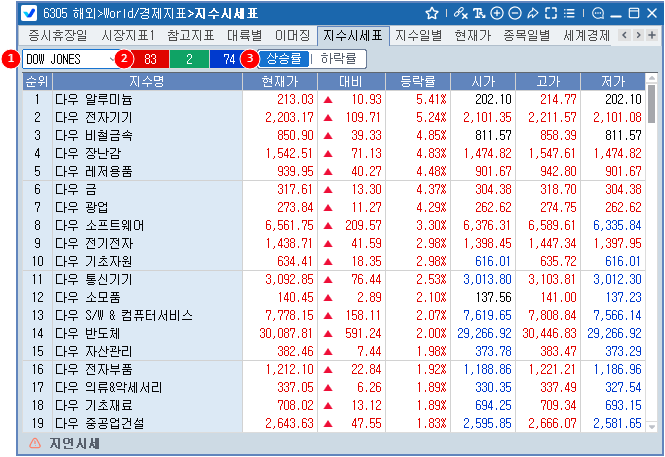
Task: Open the chat help bubble icon
Action: click(x=598, y=13)
